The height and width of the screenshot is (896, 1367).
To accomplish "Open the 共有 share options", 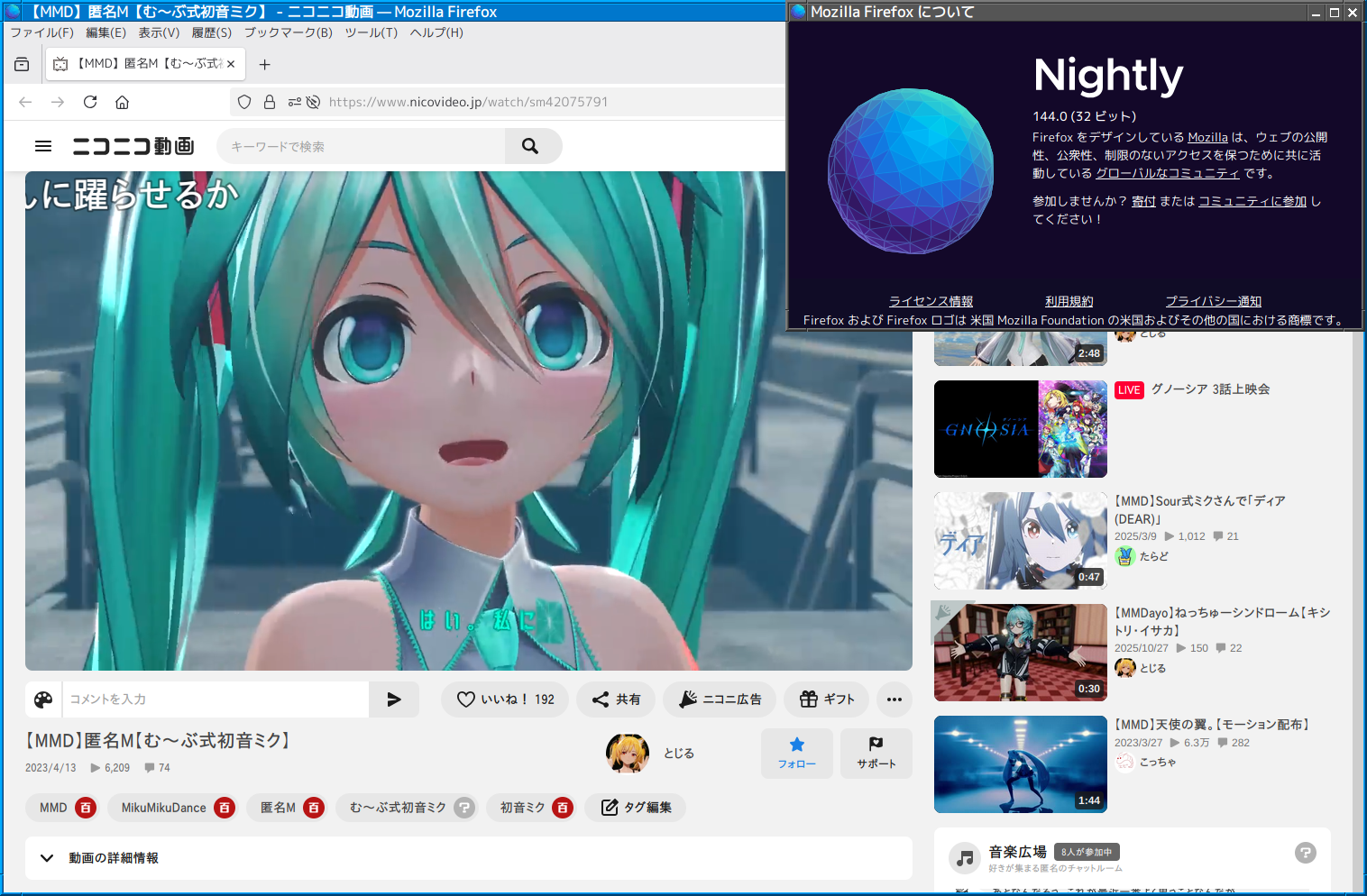I will 616,699.
